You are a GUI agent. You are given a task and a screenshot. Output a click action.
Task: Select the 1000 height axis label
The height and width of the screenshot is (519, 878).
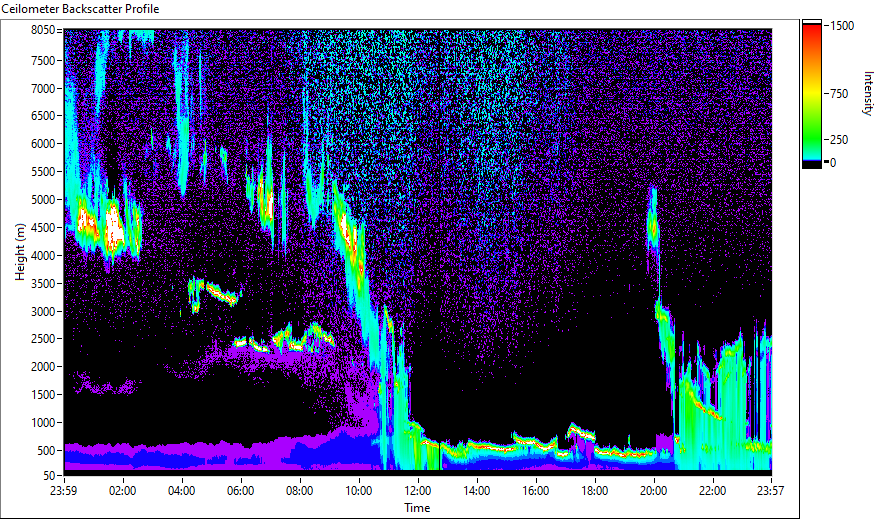tap(43, 423)
